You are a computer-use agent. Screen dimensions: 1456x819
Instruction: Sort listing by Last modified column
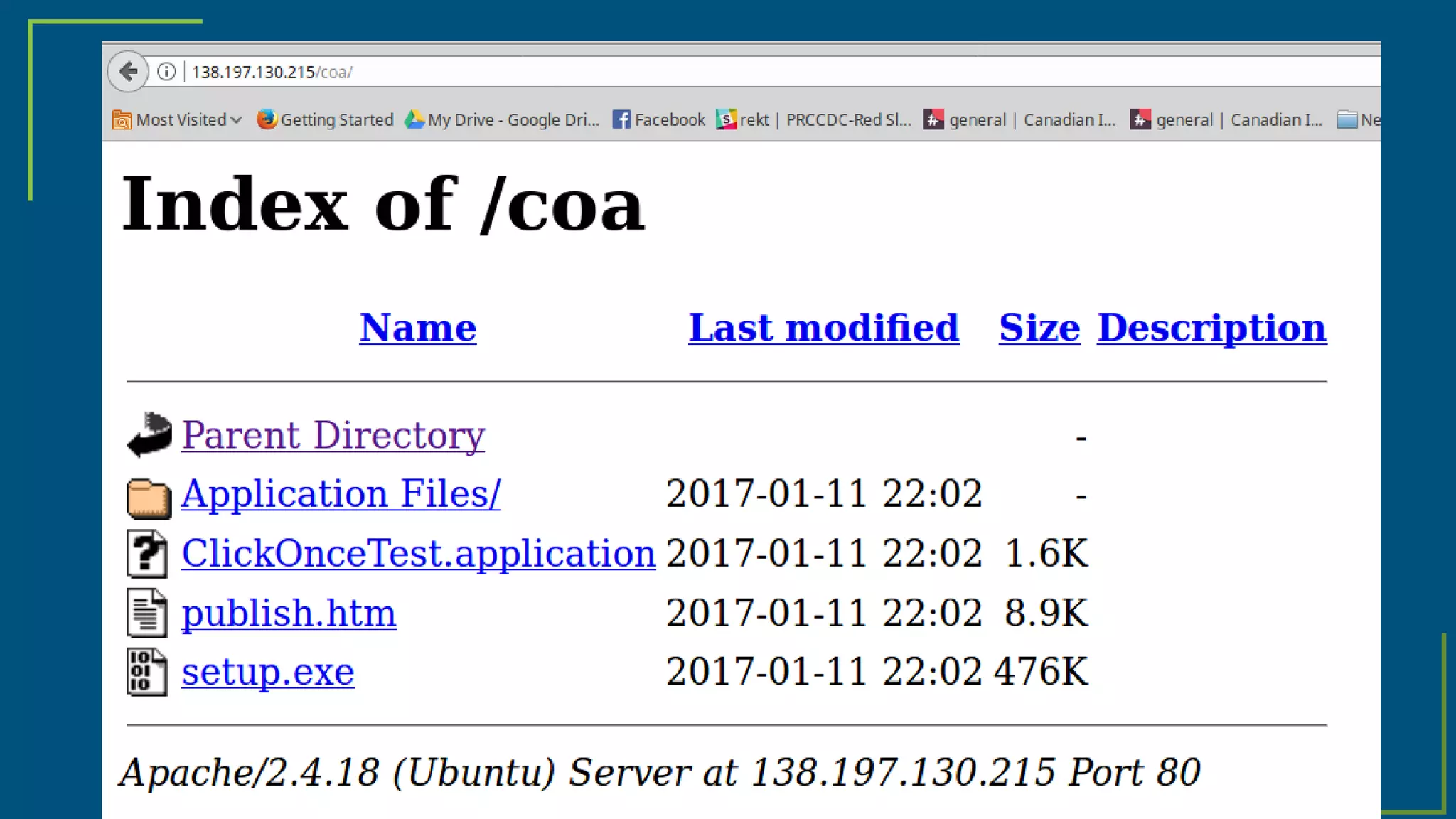[x=823, y=328]
